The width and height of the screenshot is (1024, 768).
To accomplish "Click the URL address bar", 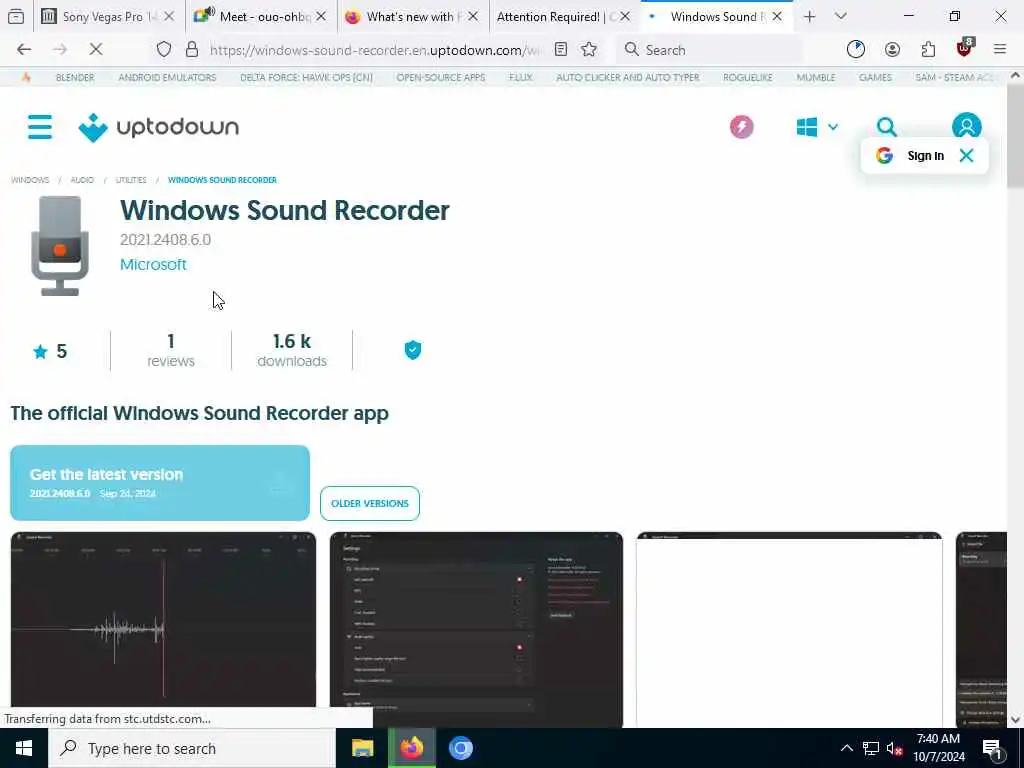I will point(375,50).
